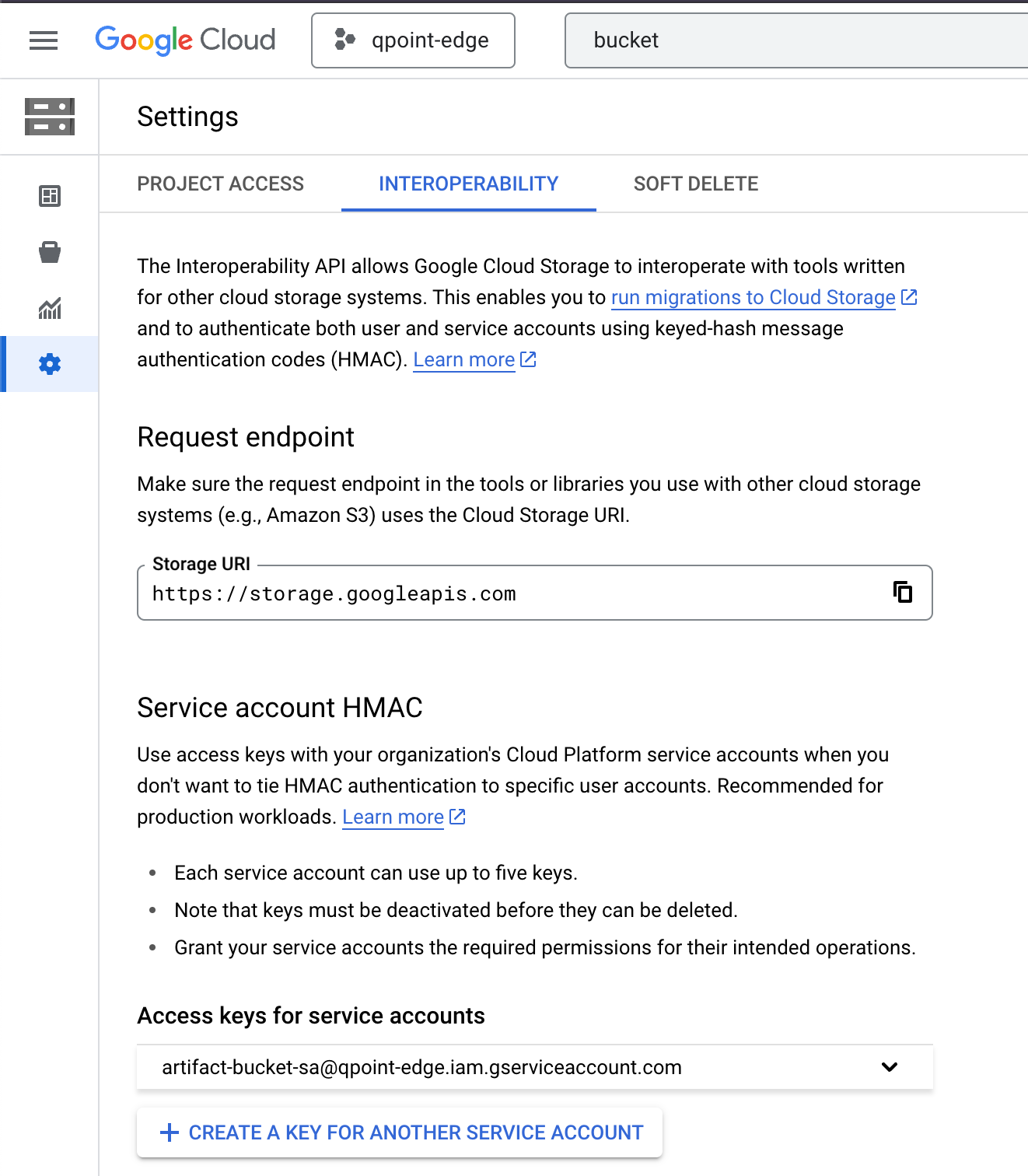
Task: Open the qpoint-edge project selector
Action: point(413,40)
